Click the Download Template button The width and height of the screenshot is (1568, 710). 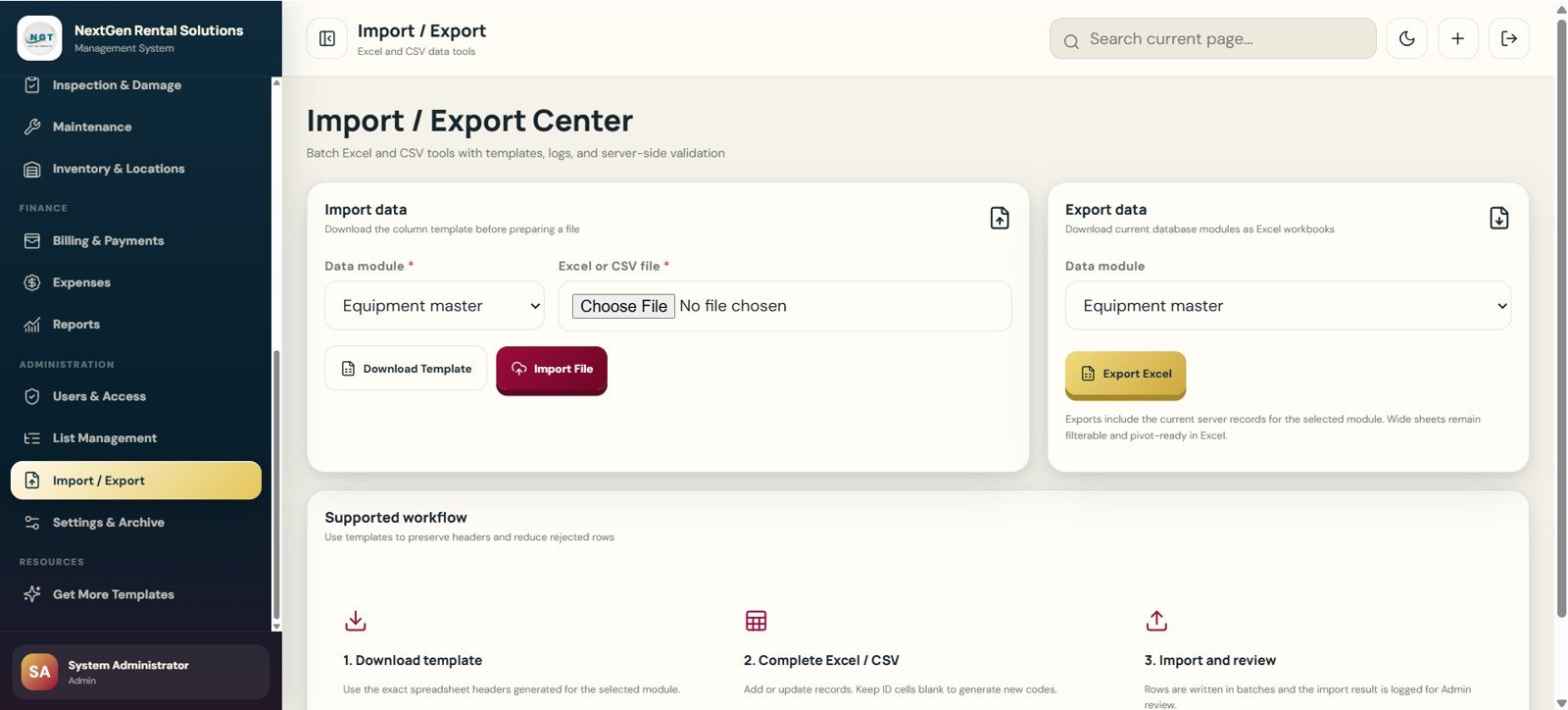coord(406,369)
